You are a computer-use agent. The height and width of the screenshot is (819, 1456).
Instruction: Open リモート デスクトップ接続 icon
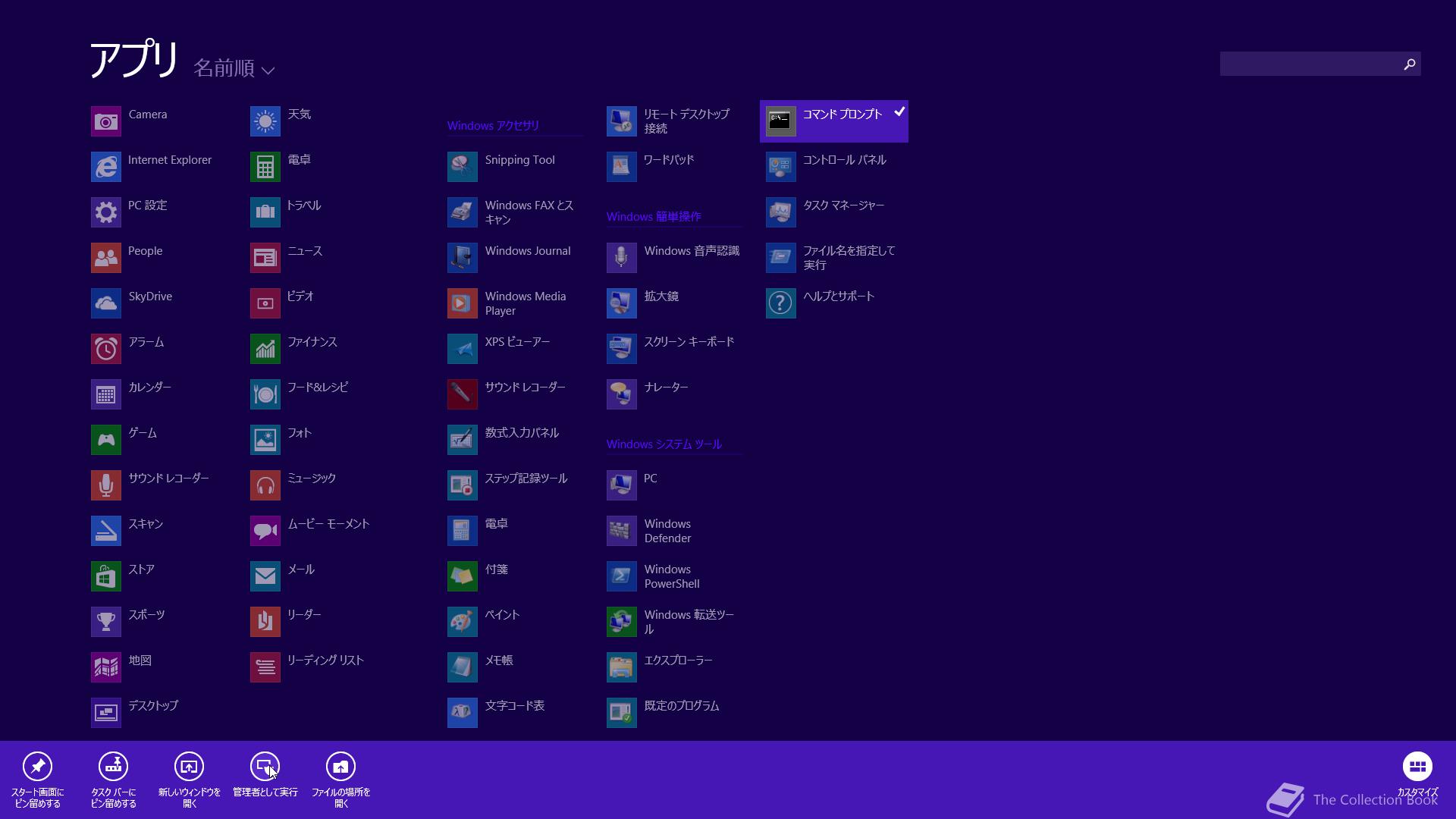622,121
